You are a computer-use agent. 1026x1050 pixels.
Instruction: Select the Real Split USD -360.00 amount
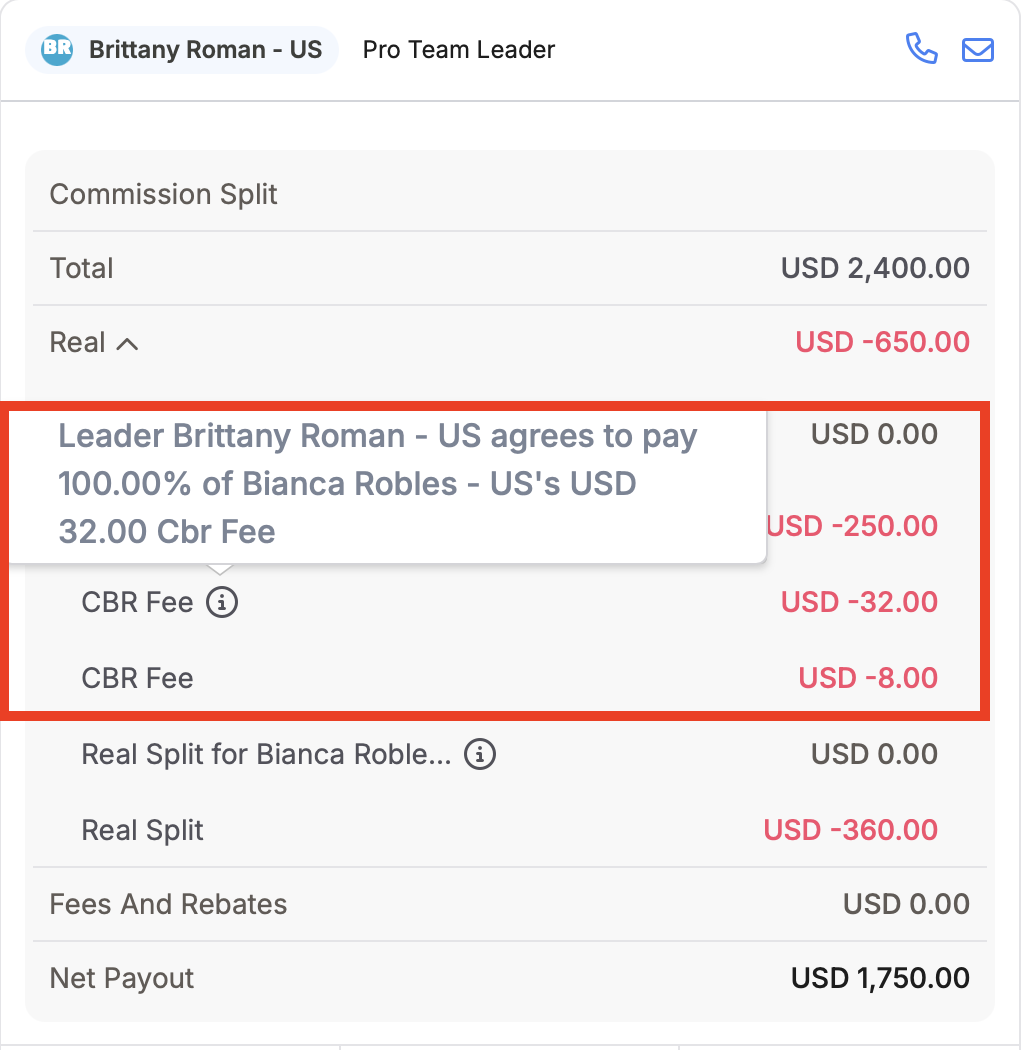click(850, 830)
